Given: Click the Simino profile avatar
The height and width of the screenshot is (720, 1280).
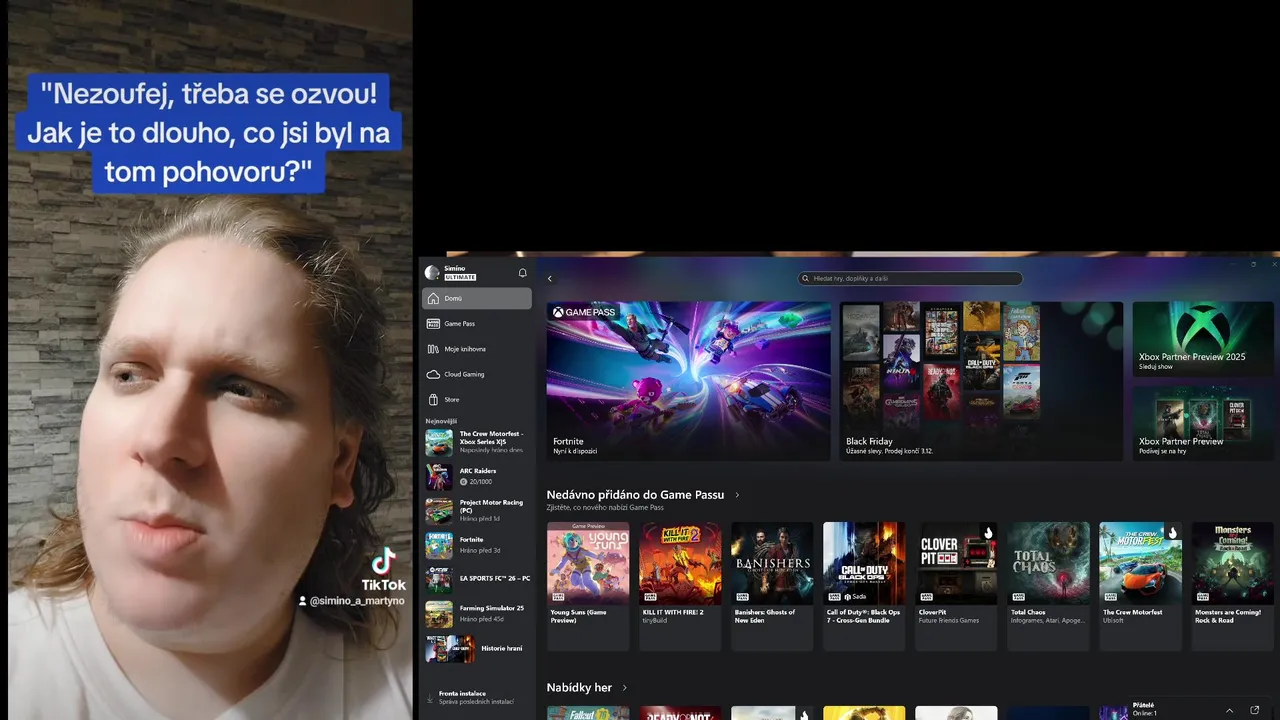Looking at the screenshot, I should 432,273.
